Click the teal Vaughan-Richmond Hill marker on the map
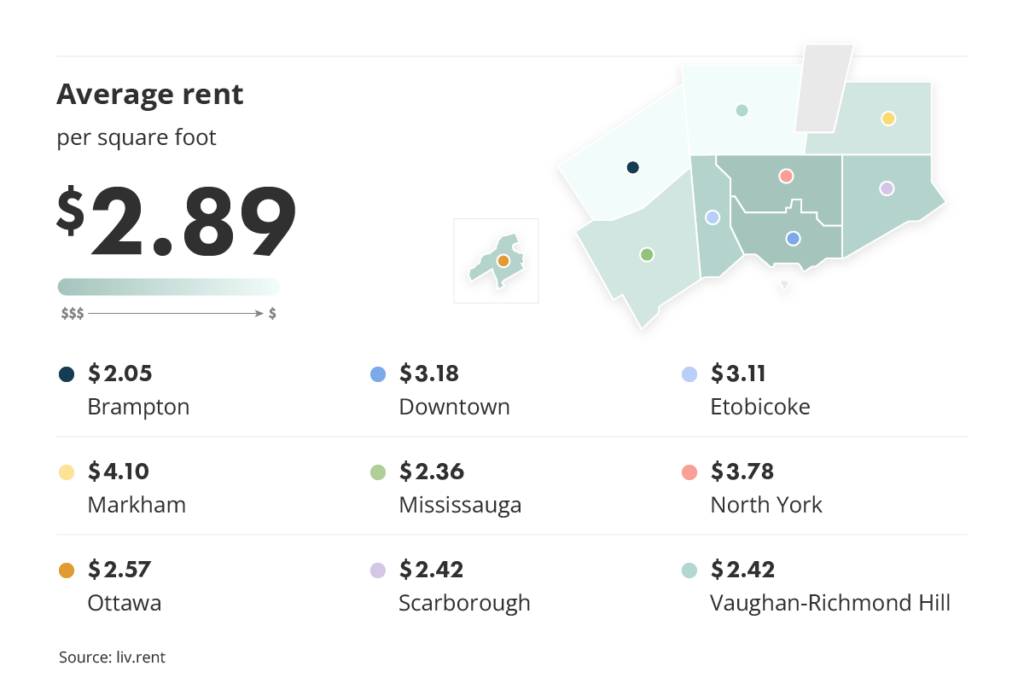This screenshot has height=689, width=1024. tap(741, 110)
